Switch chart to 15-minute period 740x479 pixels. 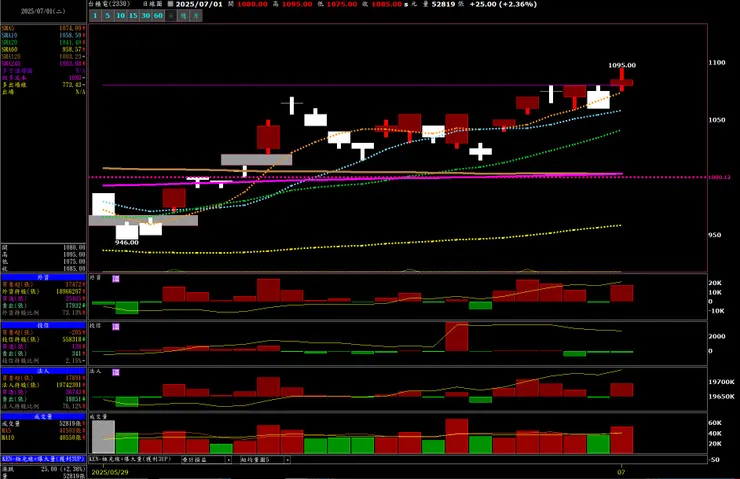(x=133, y=16)
